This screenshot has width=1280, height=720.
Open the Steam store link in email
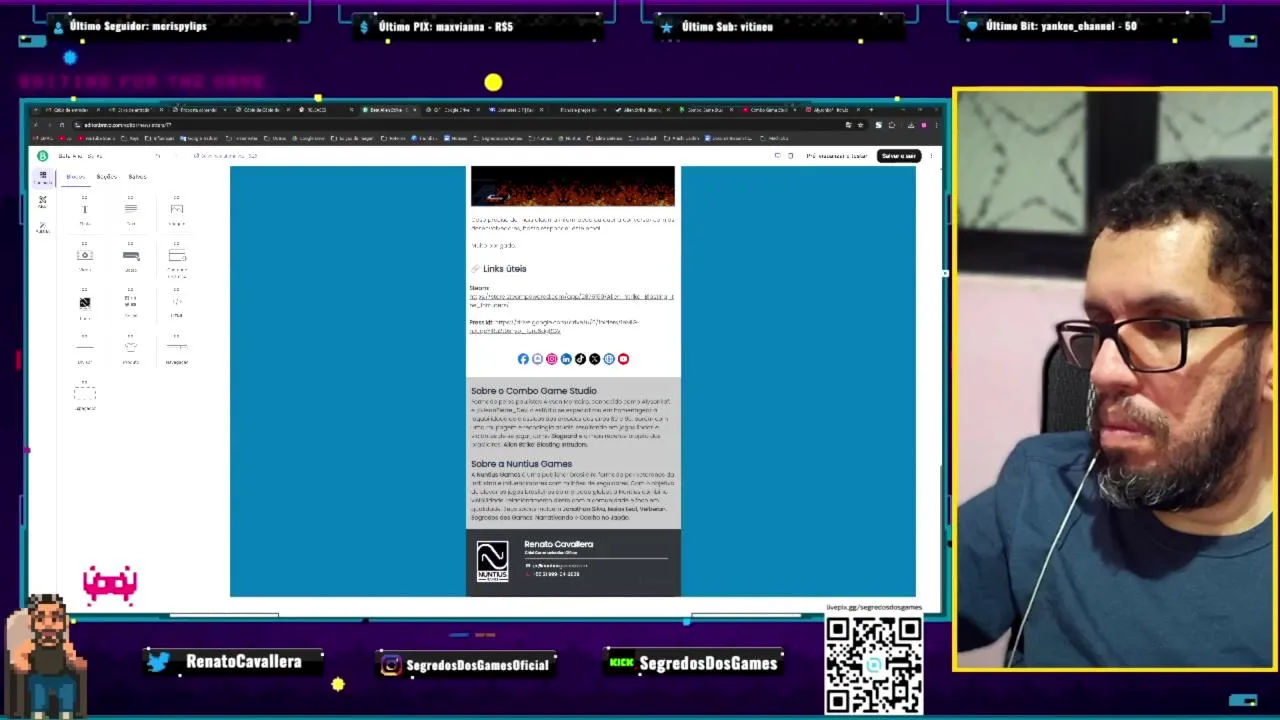coord(571,300)
